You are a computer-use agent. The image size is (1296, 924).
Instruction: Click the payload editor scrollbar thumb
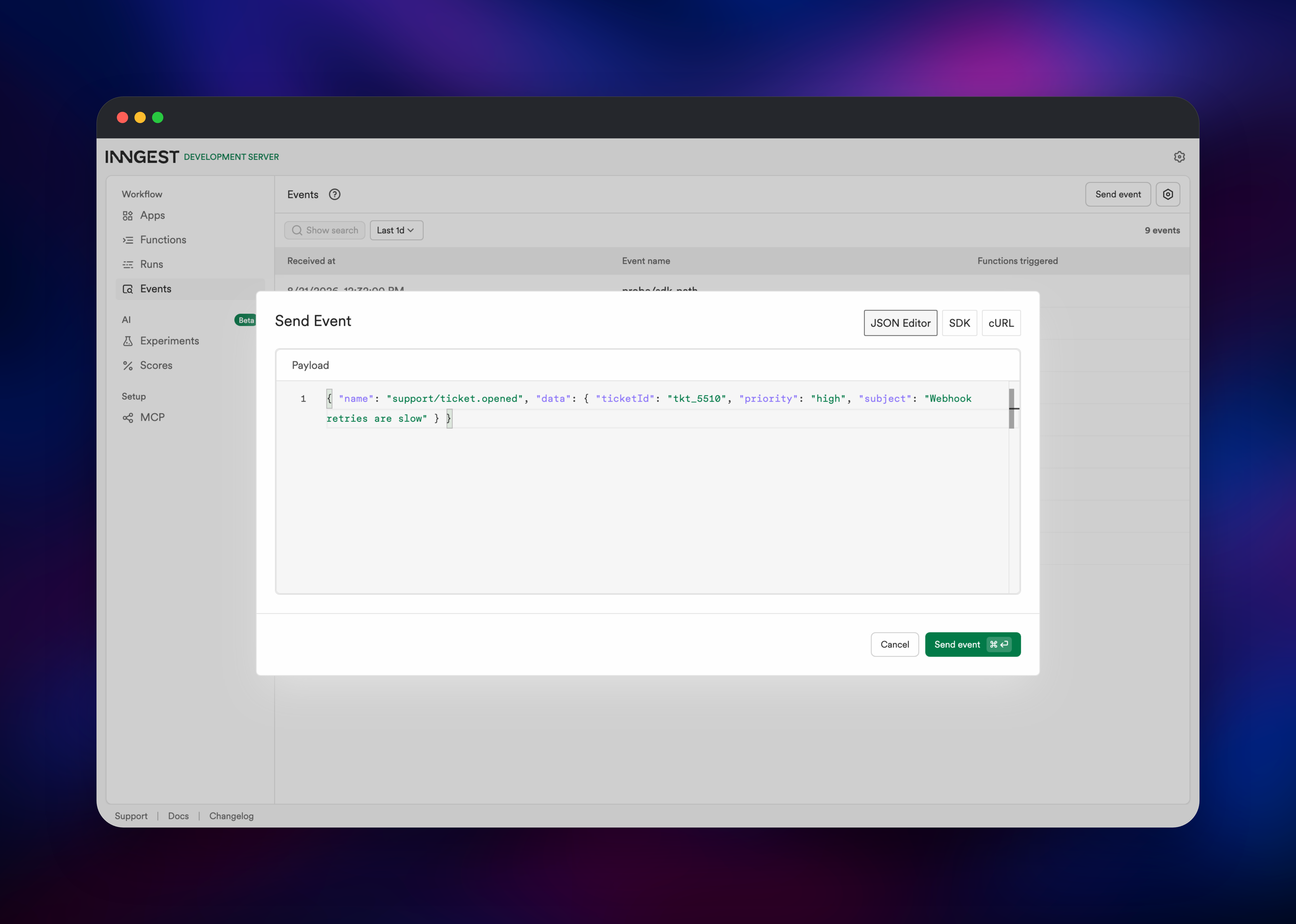(x=1011, y=408)
